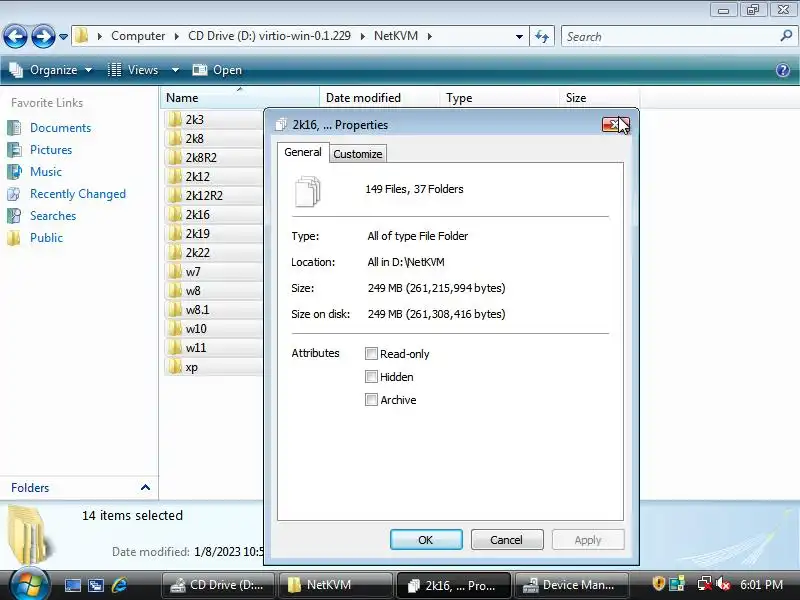Click the muted volume tray icon
800x600 pixels.
pos(722,585)
